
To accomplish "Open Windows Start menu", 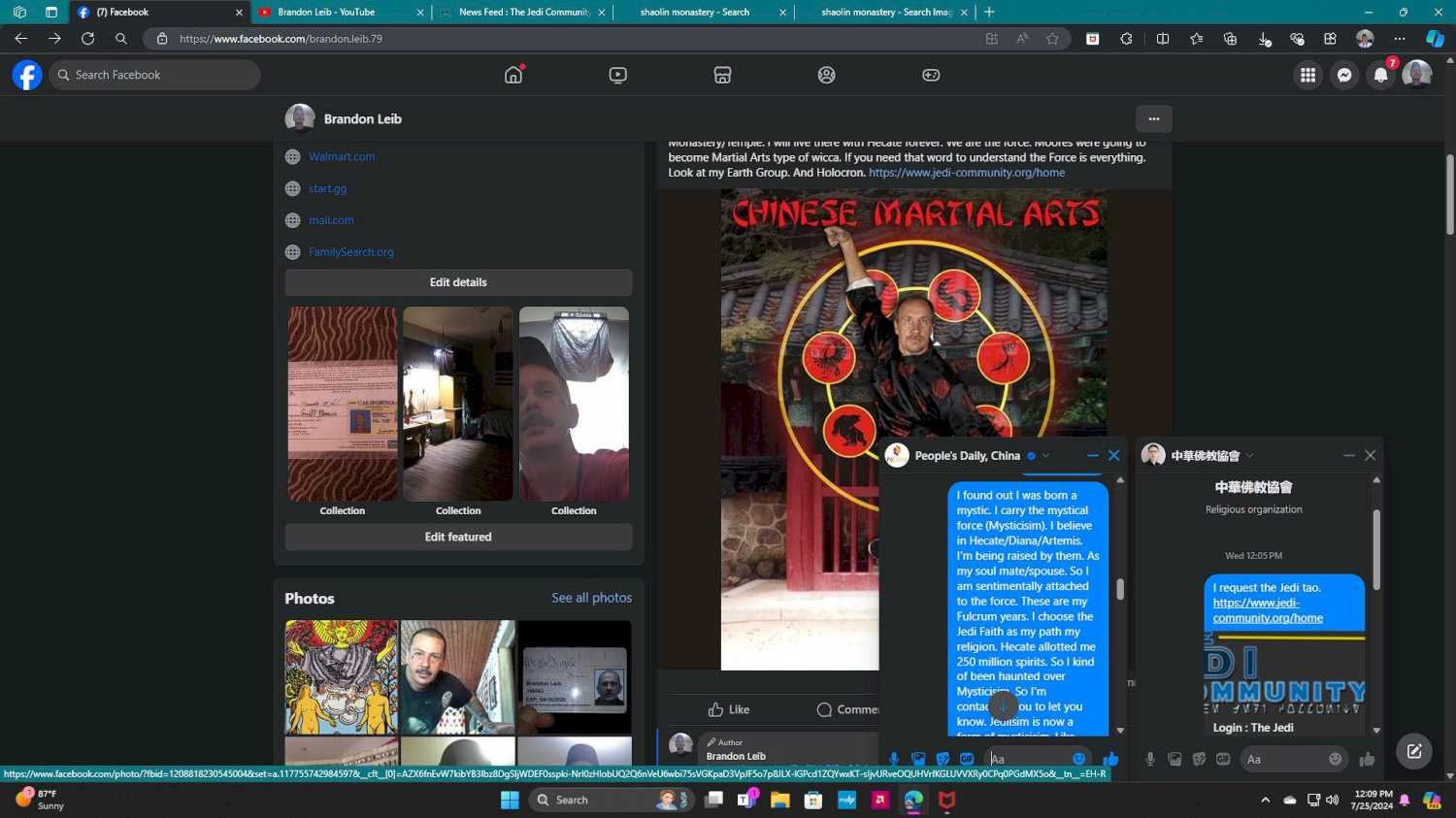I will click(x=510, y=800).
